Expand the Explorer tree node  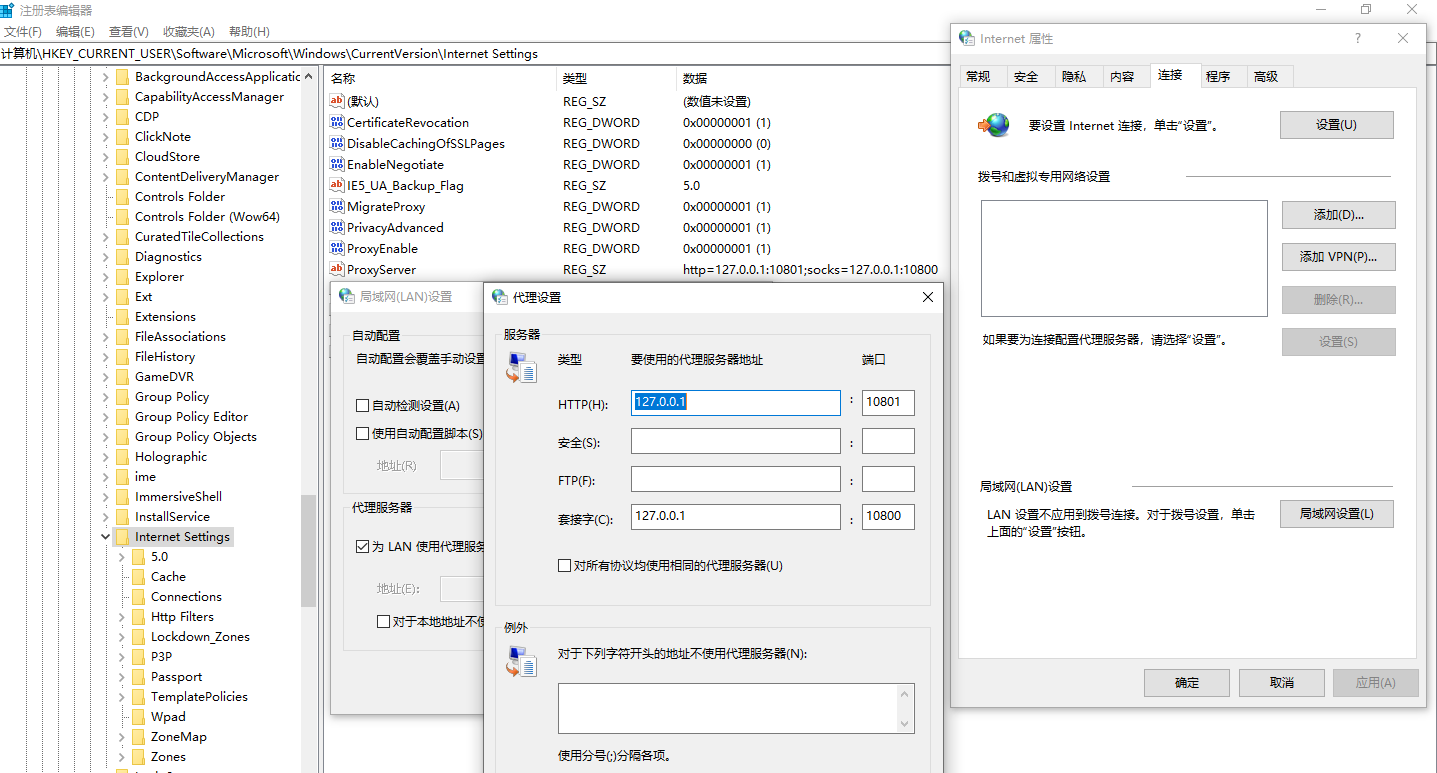[x=107, y=277]
